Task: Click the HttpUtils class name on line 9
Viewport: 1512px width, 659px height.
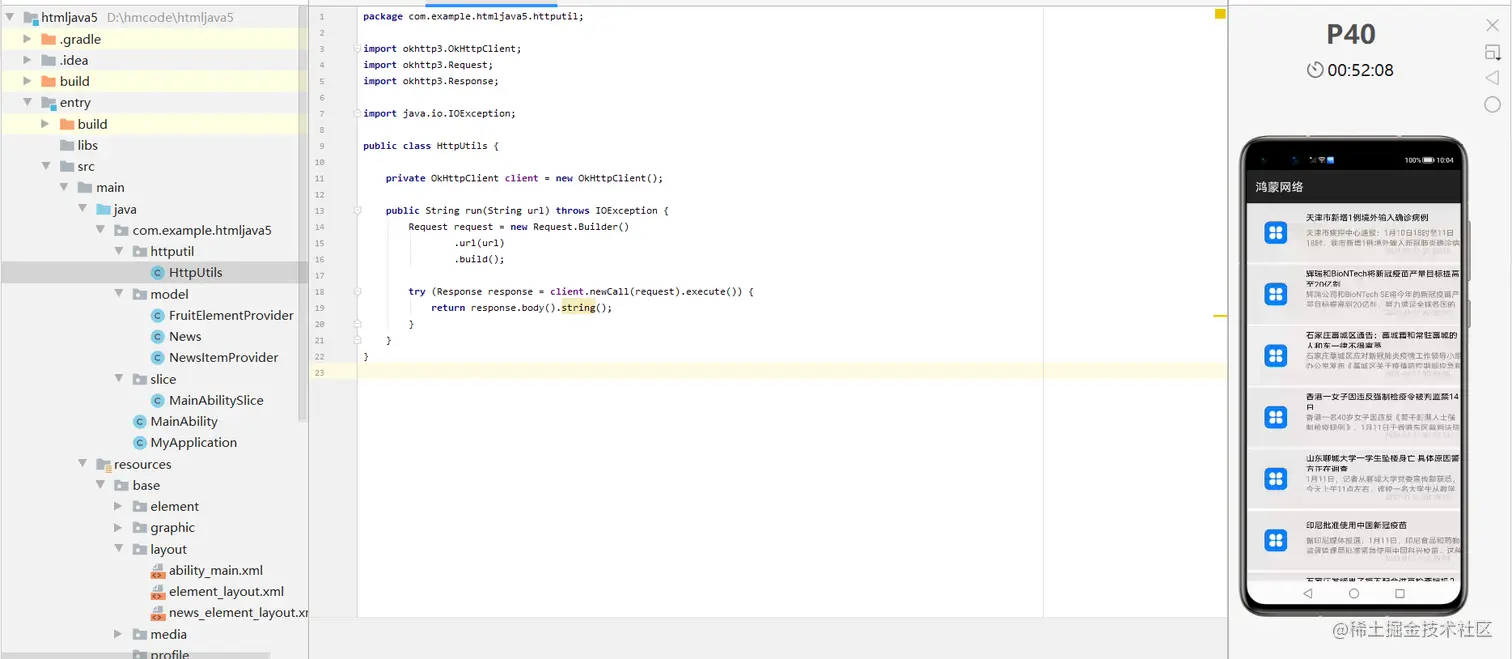Action: click(x=462, y=146)
